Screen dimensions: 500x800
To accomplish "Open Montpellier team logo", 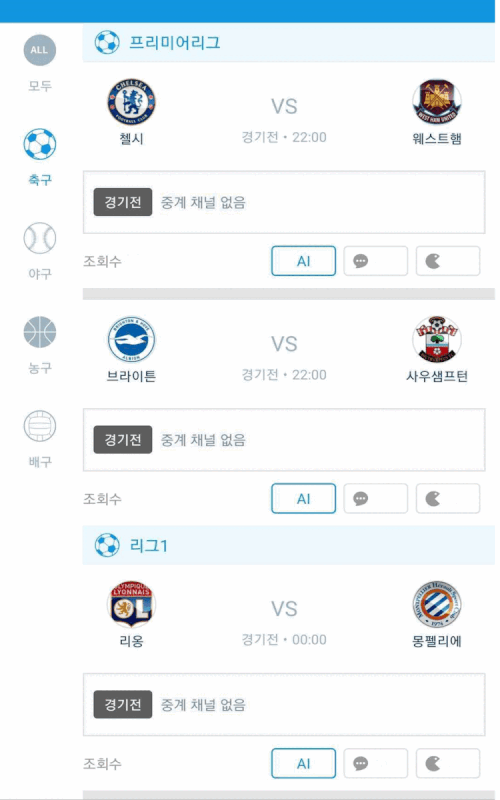I will coord(437,605).
